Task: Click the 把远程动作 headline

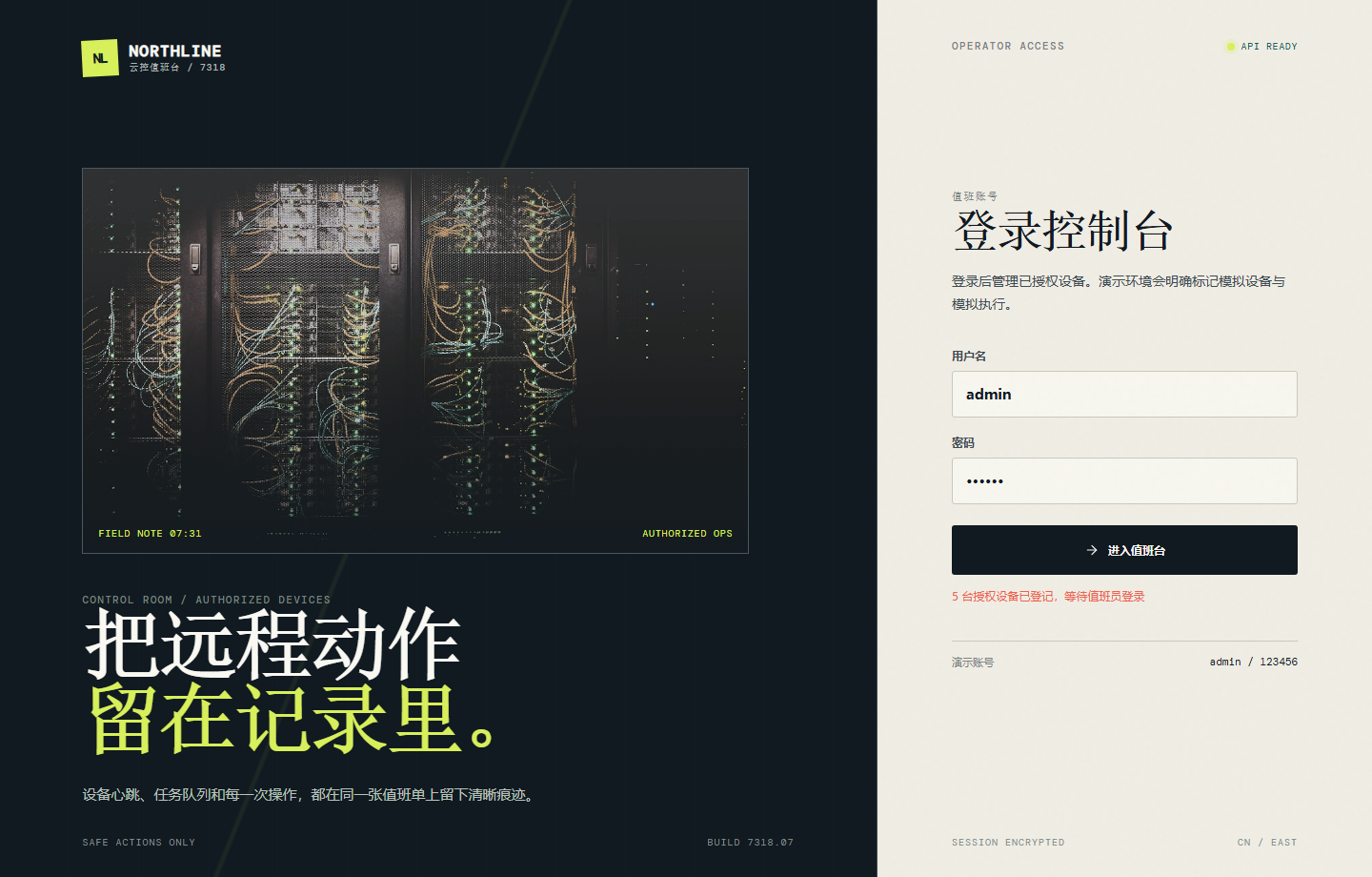Action: point(273,645)
